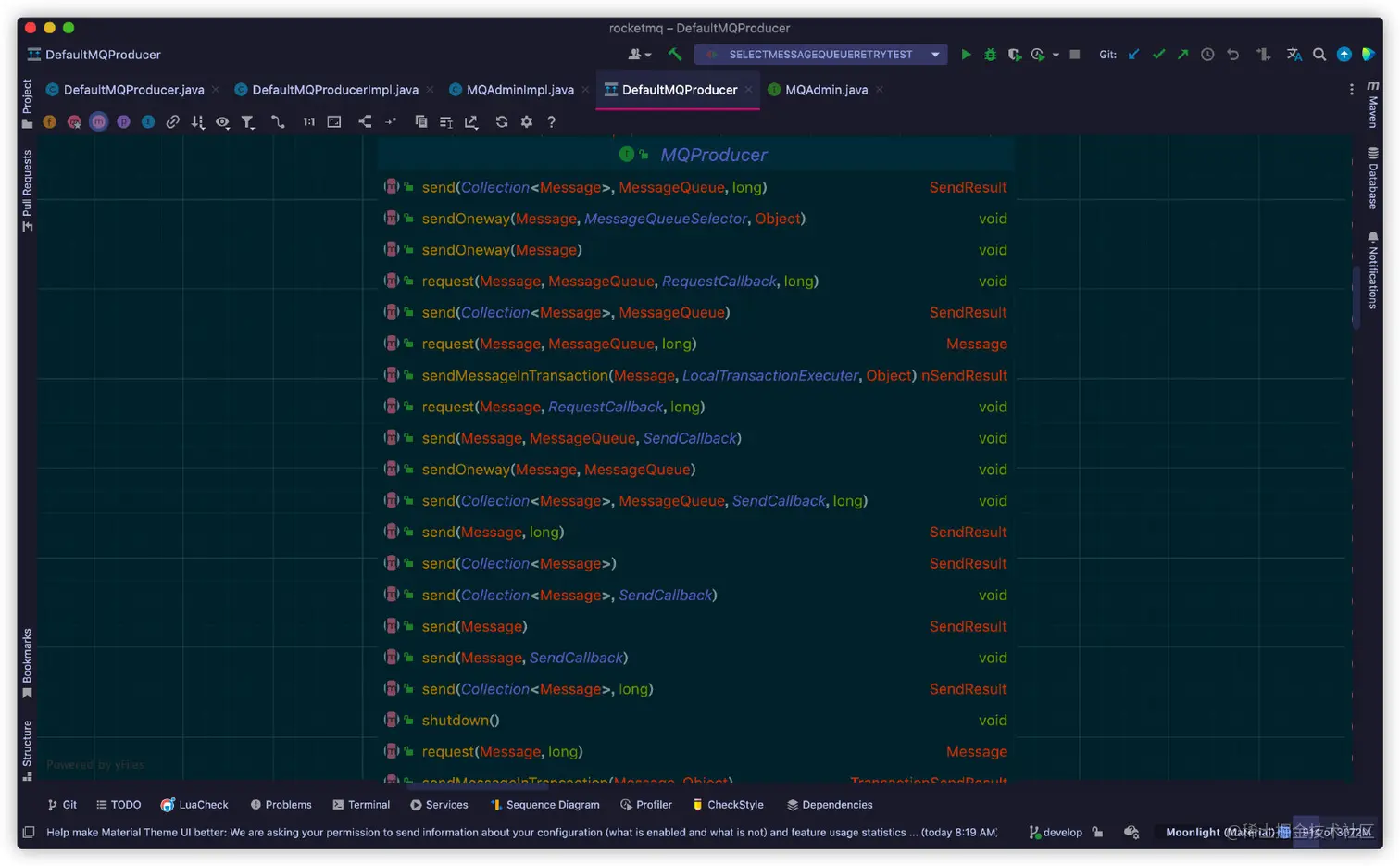Open Structure side panel
Viewport: 1400px width, 866px height.
click(27, 750)
